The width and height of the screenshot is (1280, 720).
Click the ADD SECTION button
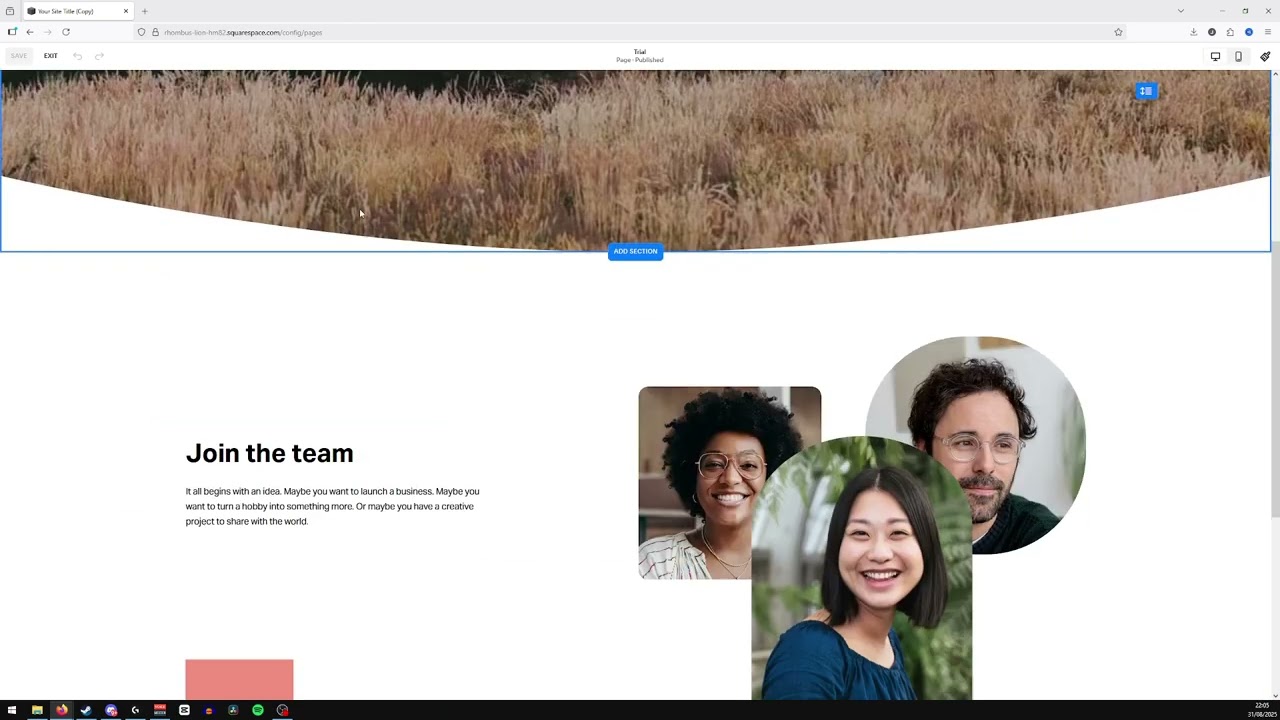click(635, 251)
